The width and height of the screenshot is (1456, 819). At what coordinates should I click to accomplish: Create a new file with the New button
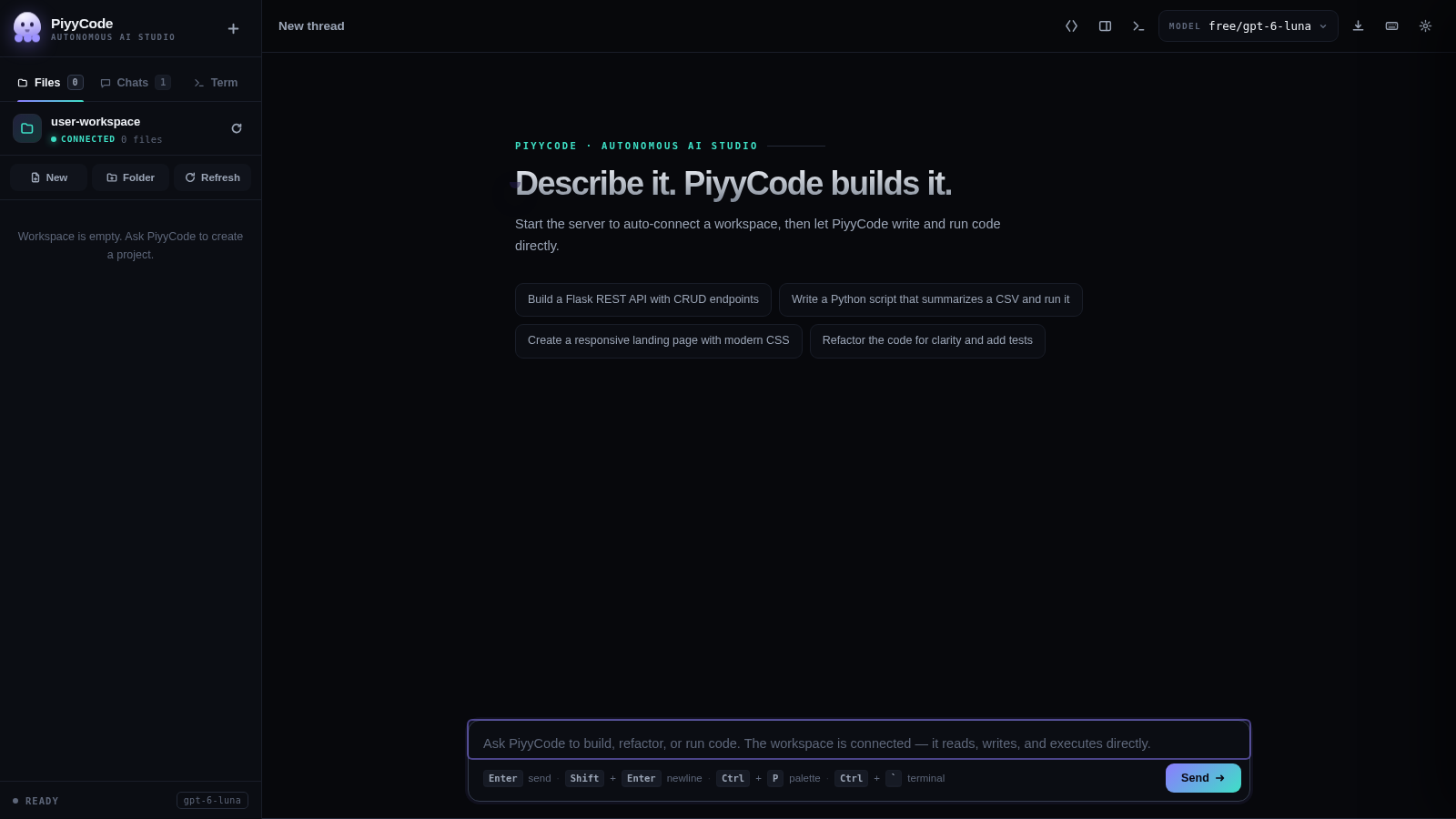49,177
